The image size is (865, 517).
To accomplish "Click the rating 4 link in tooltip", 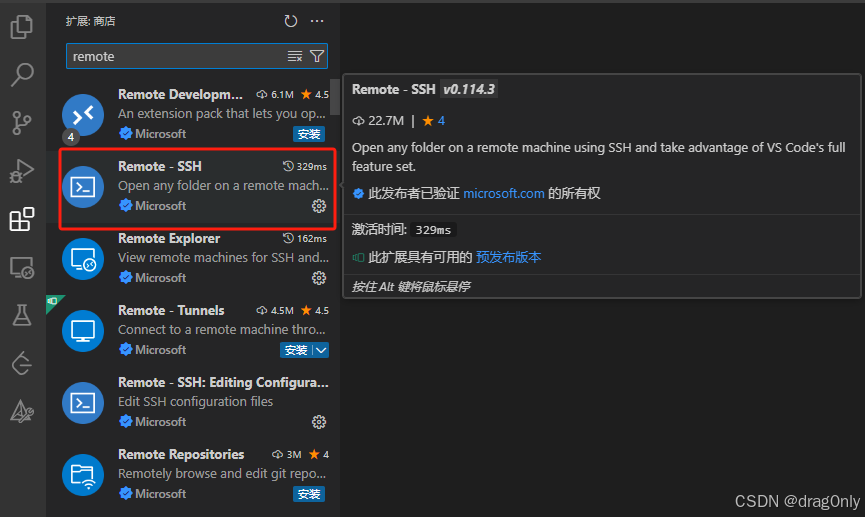I will [x=441, y=121].
